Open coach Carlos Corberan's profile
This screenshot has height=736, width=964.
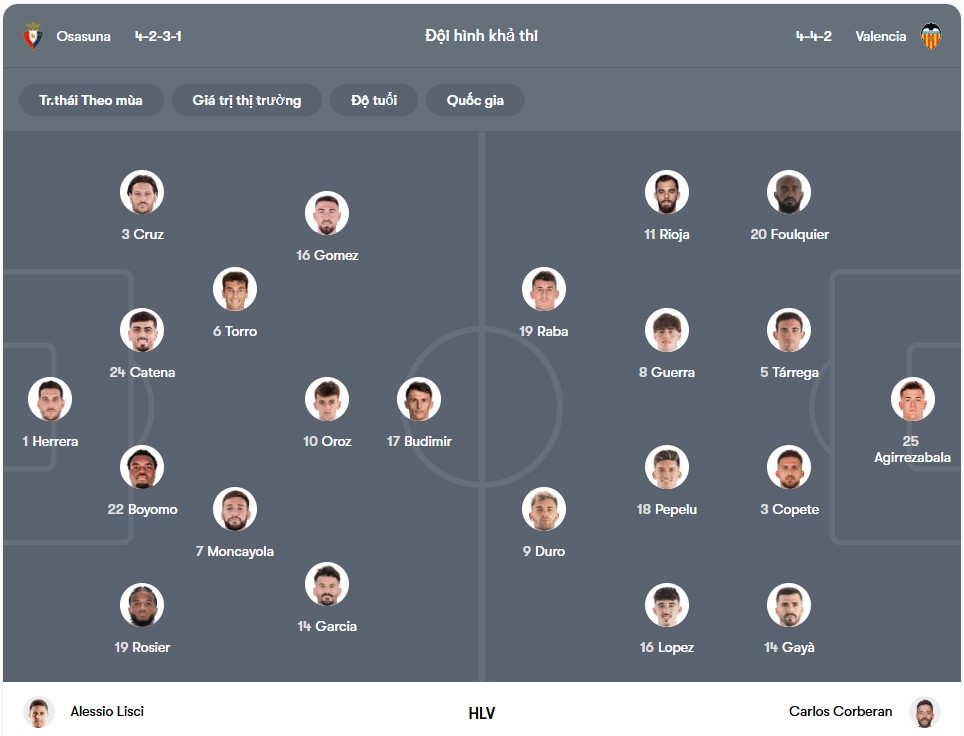[x=840, y=711]
